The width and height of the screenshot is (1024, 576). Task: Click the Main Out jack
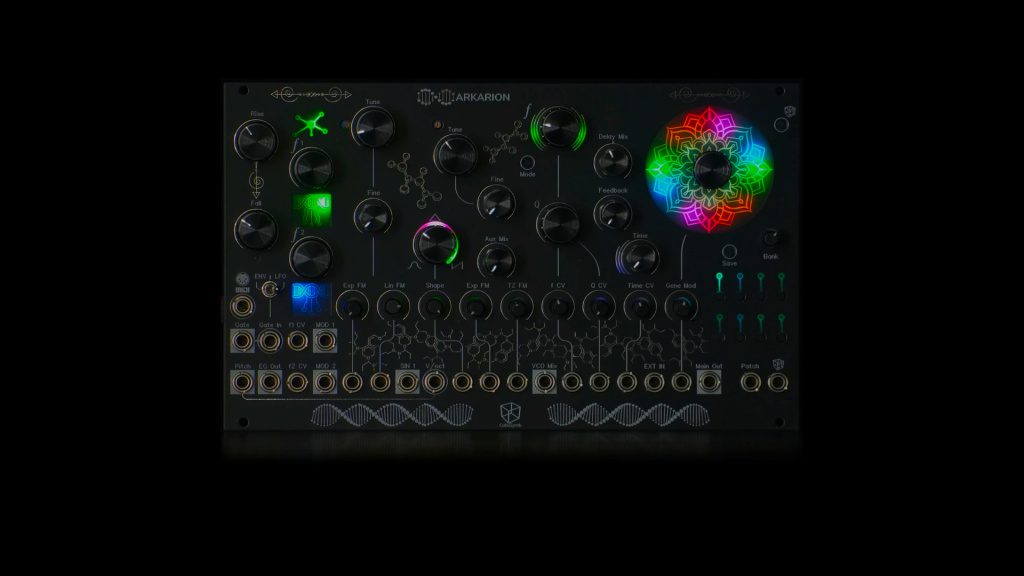point(709,384)
